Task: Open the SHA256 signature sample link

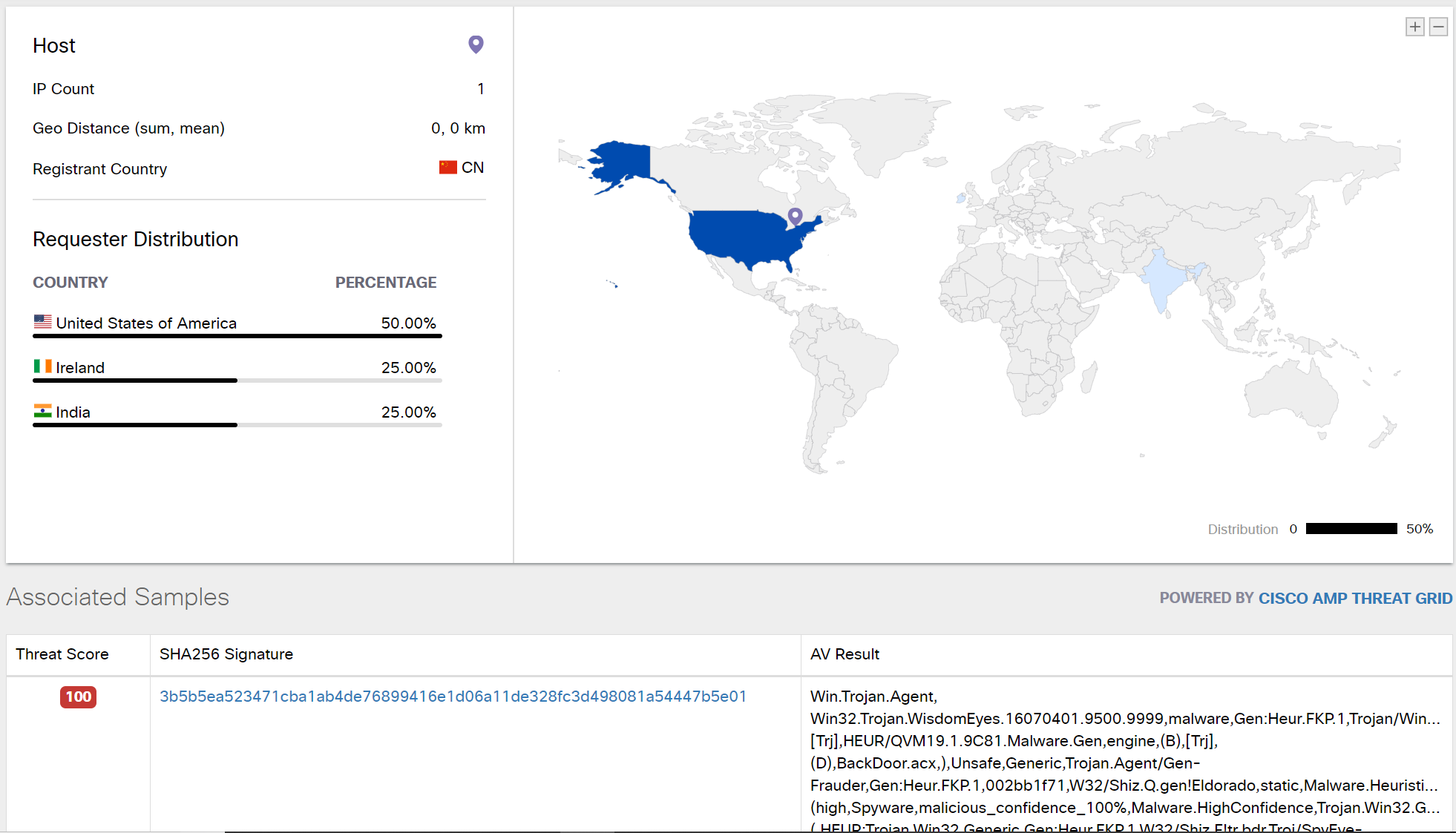Action: point(453,697)
